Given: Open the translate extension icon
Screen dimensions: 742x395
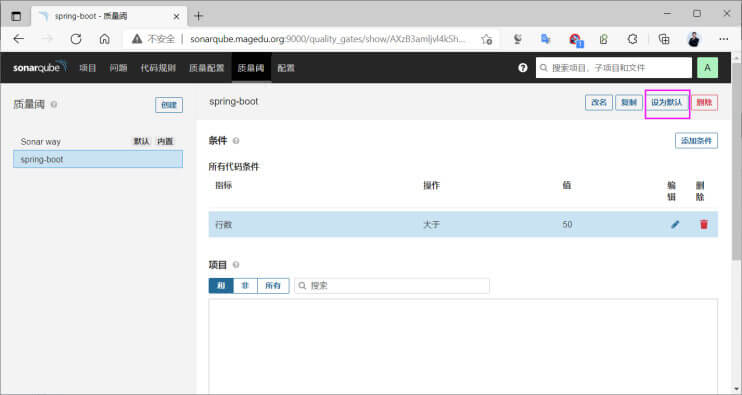Looking at the screenshot, I should point(546,39).
